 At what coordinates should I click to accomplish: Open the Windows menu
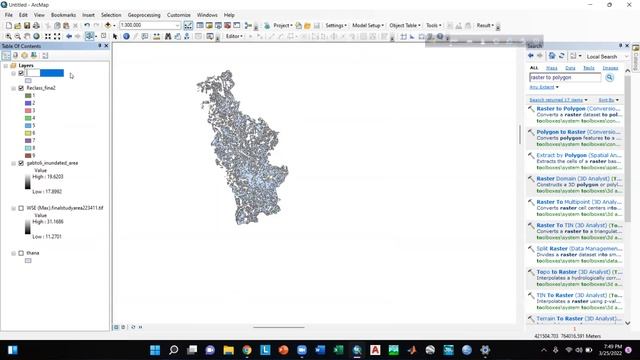pos(207,15)
